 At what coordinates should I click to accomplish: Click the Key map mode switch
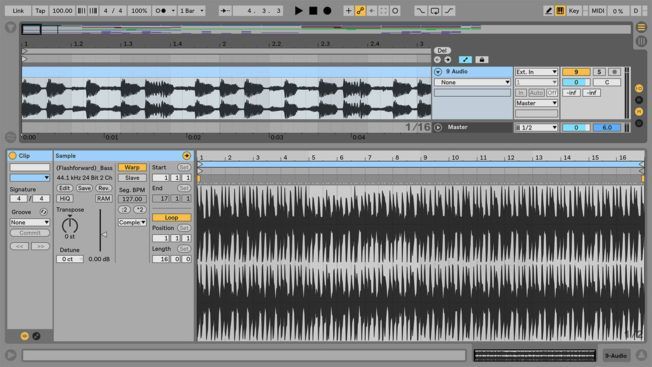point(574,11)
